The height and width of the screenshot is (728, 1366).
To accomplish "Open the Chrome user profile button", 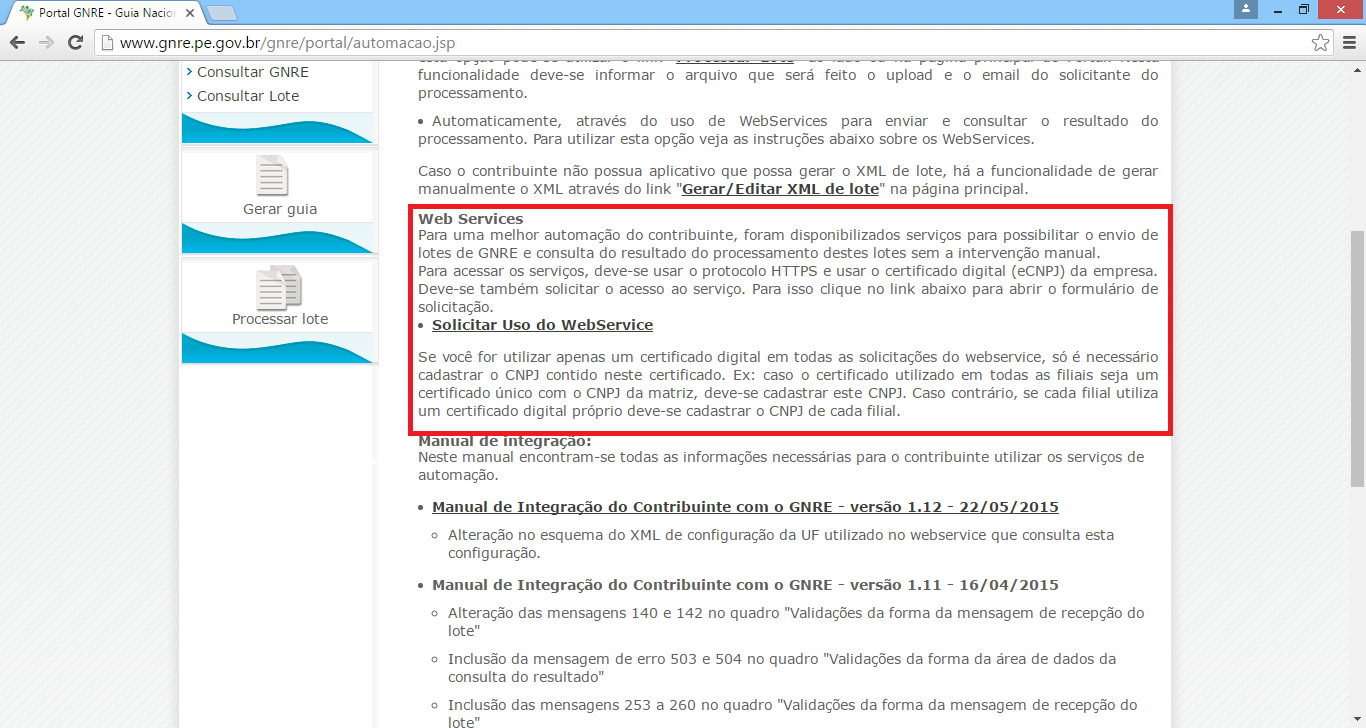I will 1246,9.
